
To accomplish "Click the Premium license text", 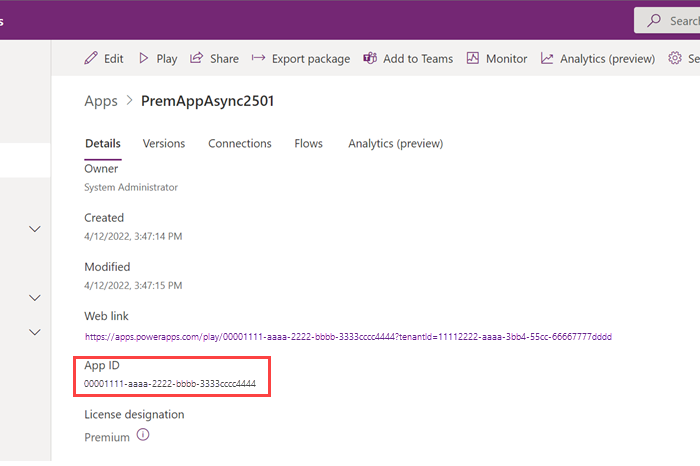I will [x=107, y=437].
